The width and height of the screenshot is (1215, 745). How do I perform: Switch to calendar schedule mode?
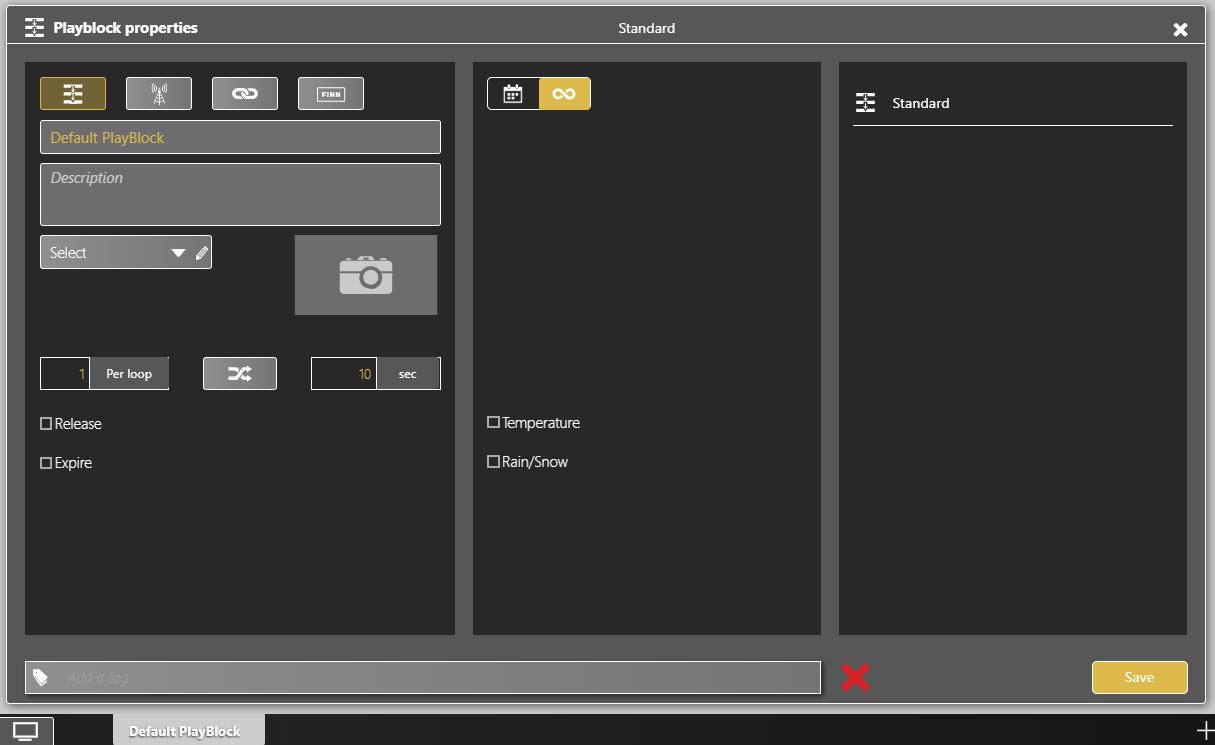513,94
